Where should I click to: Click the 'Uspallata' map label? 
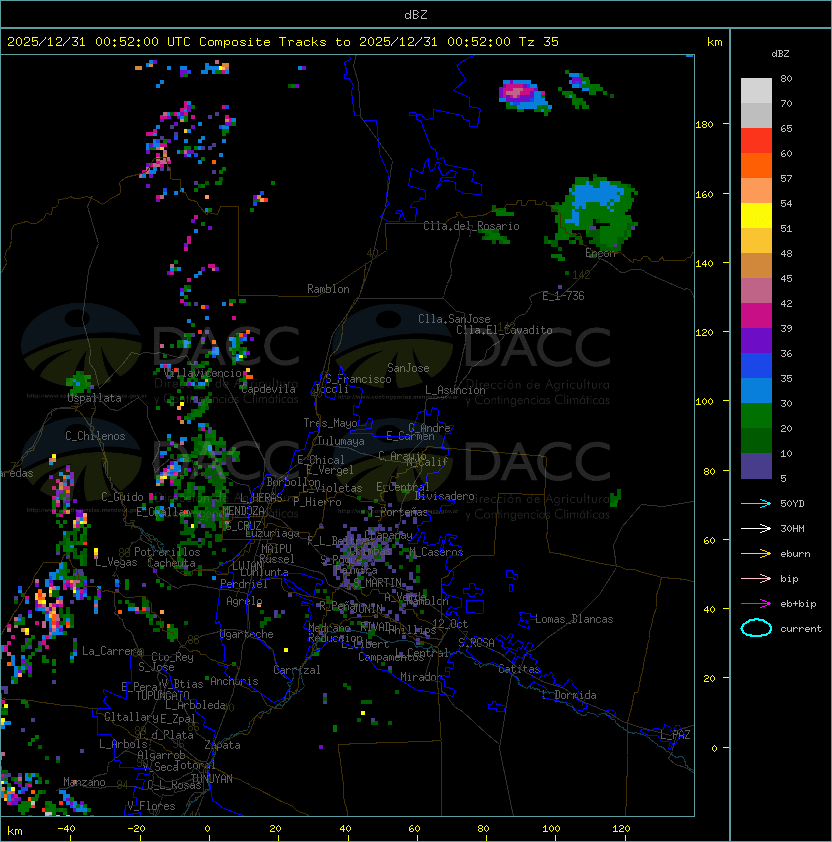click(95, 398)
